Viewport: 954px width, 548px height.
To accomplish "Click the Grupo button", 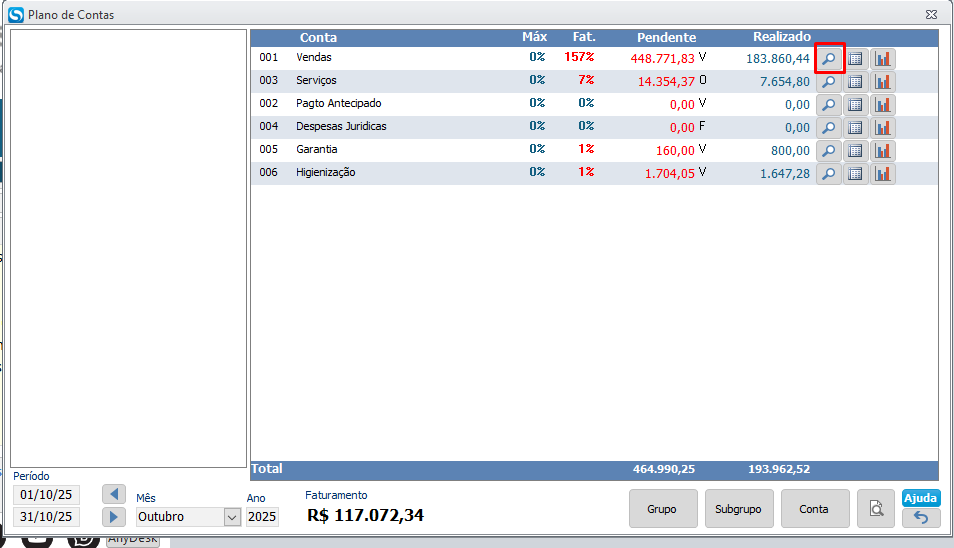I will (x=661, y=509).
